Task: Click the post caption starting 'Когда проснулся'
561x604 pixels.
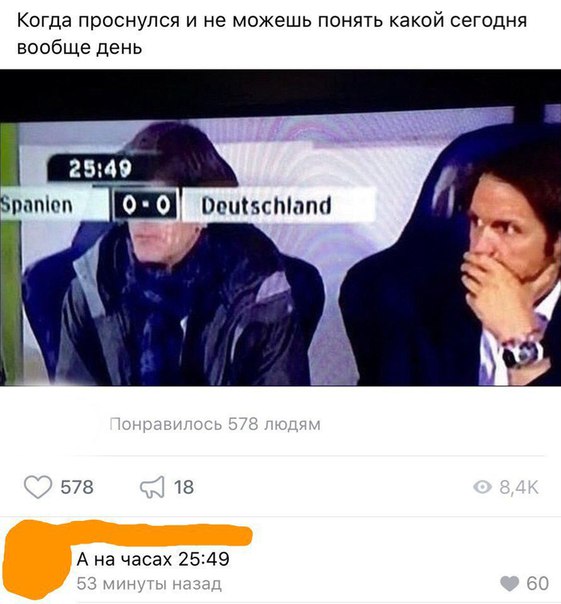Action: tap(272, 34)
